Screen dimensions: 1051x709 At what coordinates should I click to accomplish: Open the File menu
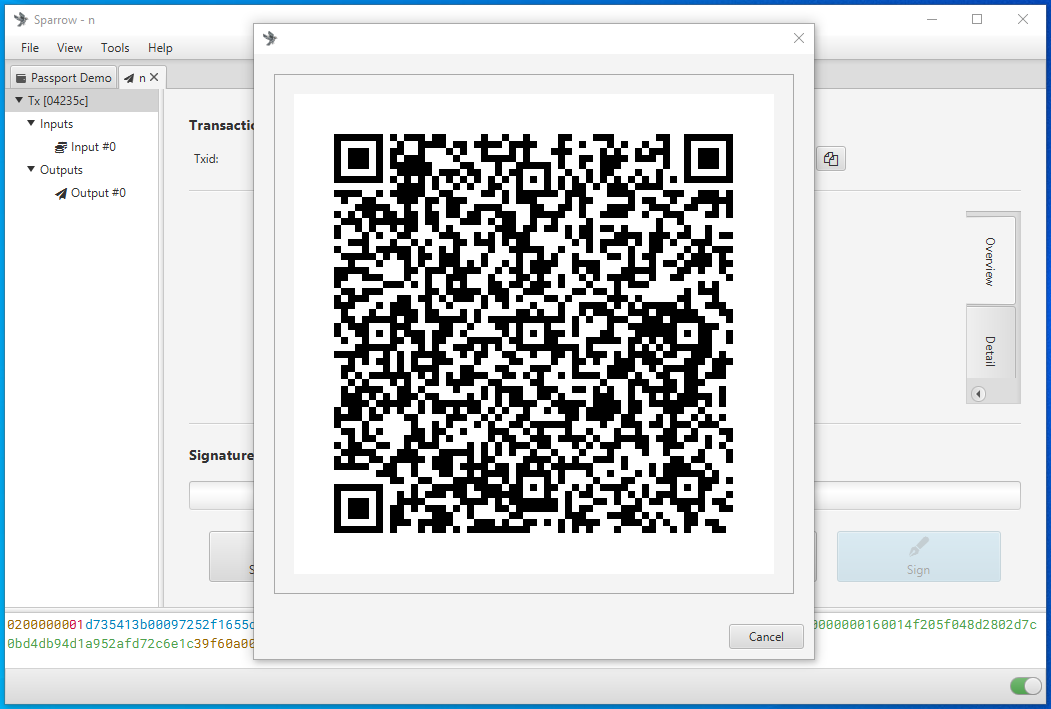(29, 48)
